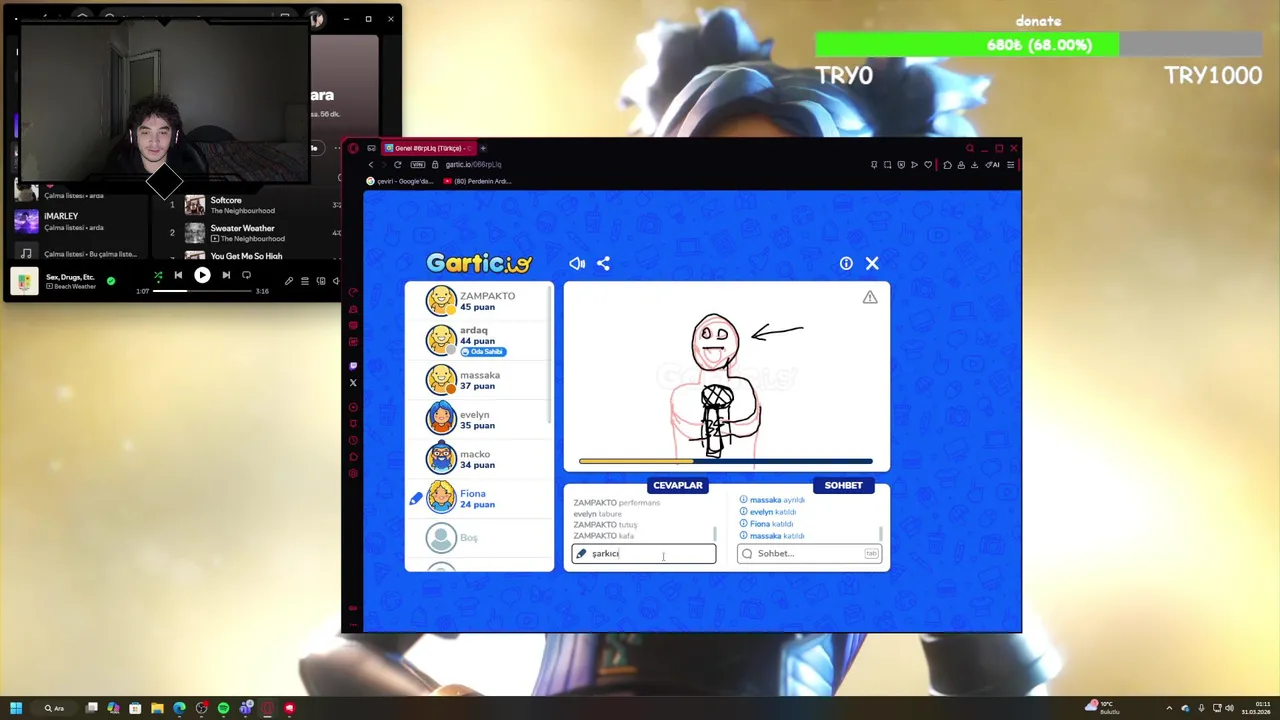Select the SOHBET tab label

[843, 485]
